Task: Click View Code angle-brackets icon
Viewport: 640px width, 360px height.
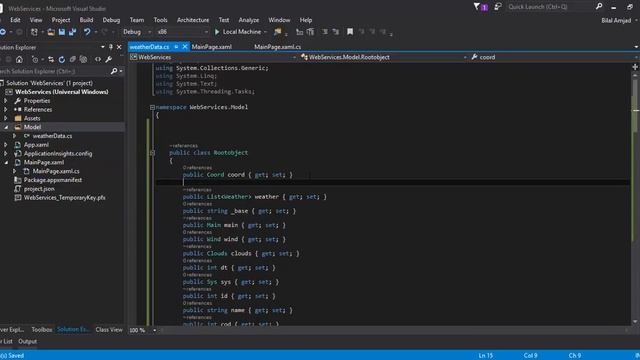Action: [x=98, y=60]
